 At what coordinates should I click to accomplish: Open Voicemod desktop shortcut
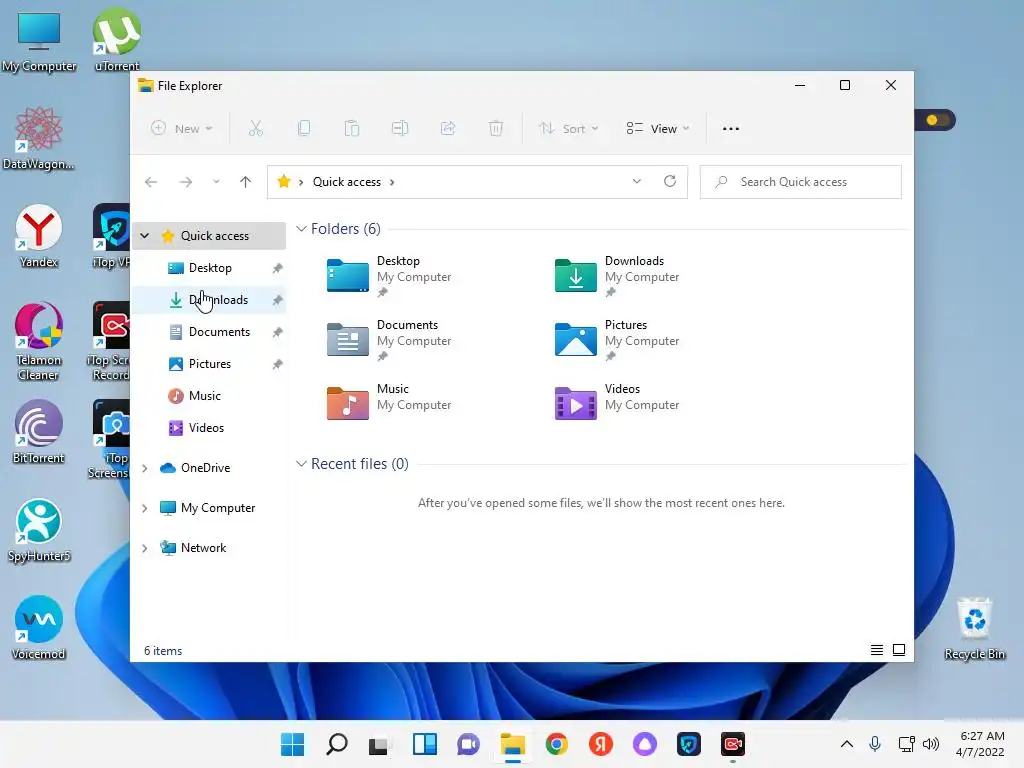[39, 627]
